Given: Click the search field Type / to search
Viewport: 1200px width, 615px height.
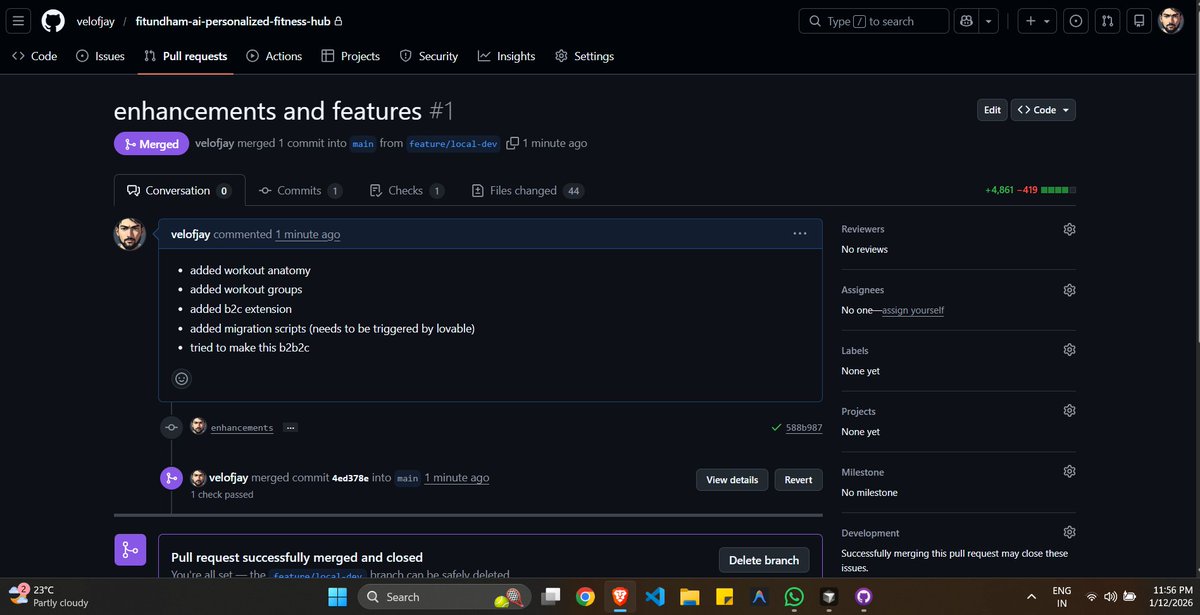Looking at the screenshot, I should [874, 21].
